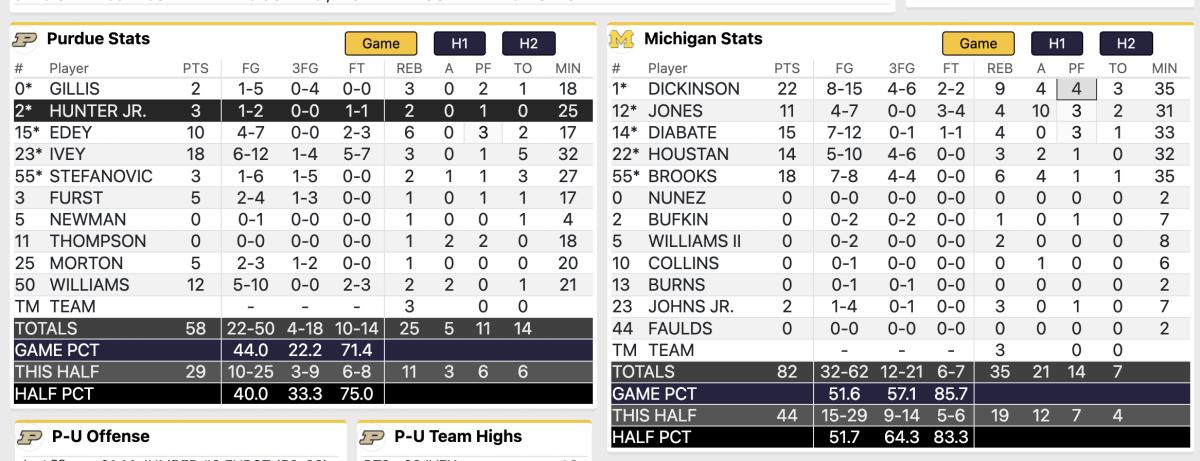
Task: Click Dickinson's highlighted PF cell
Action: tap(1077, 89)
